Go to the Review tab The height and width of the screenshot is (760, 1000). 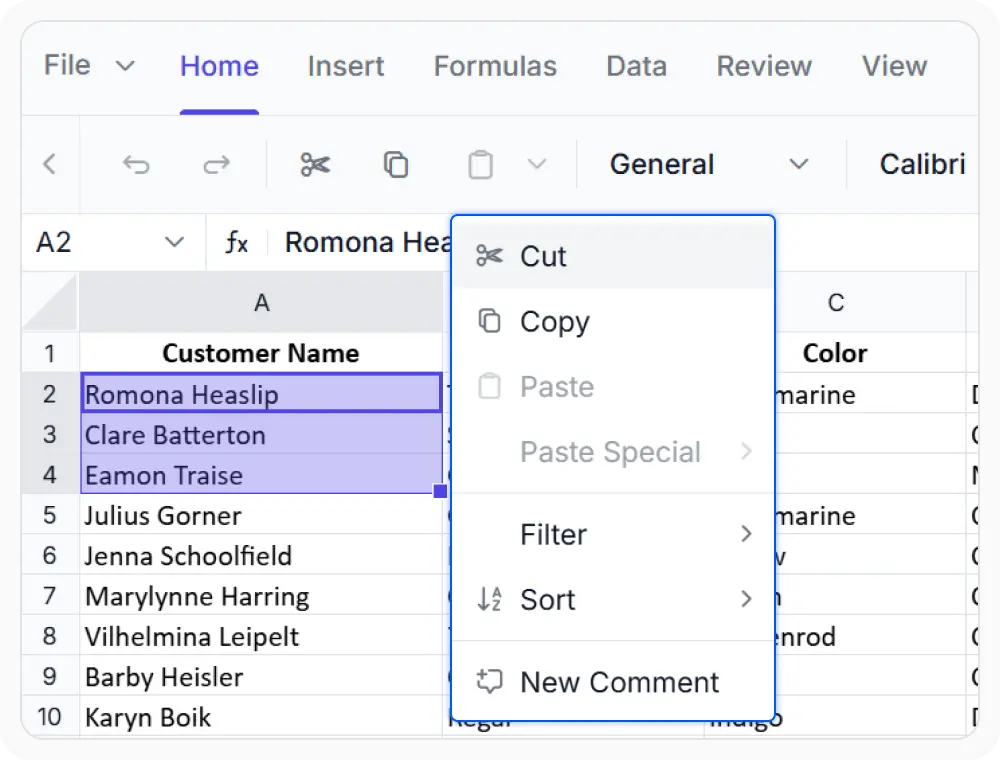[x=764, y=66]
